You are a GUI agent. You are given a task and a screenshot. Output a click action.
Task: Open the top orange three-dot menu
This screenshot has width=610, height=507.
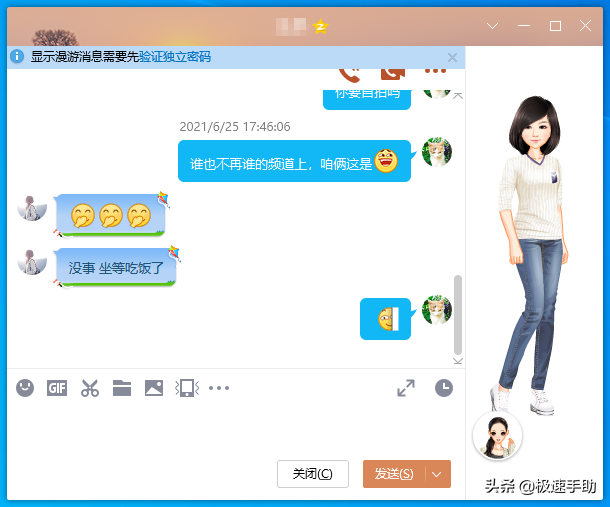pyautogui.click(x=435, y=71)
